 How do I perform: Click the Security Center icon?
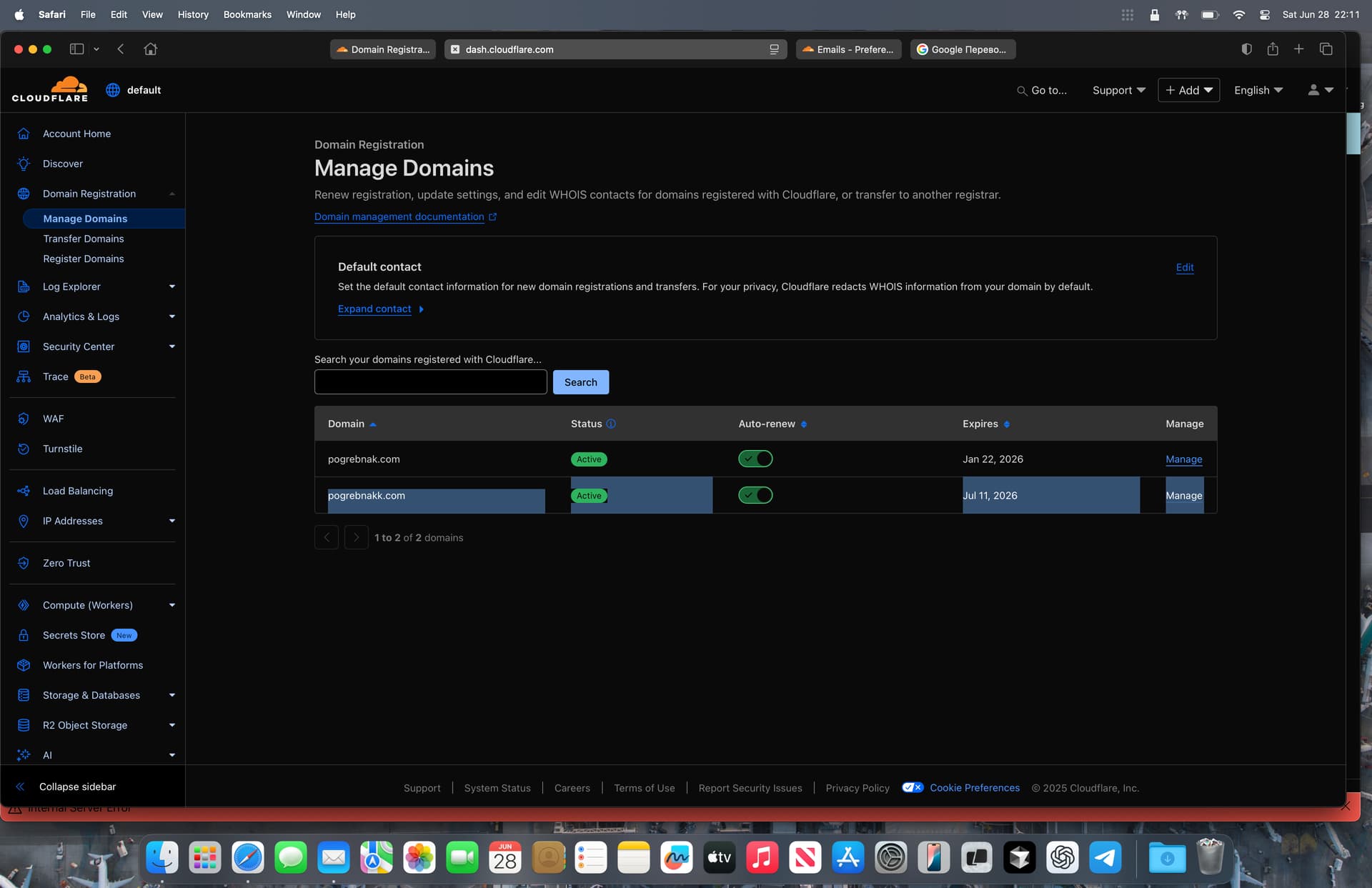(24, 346)
